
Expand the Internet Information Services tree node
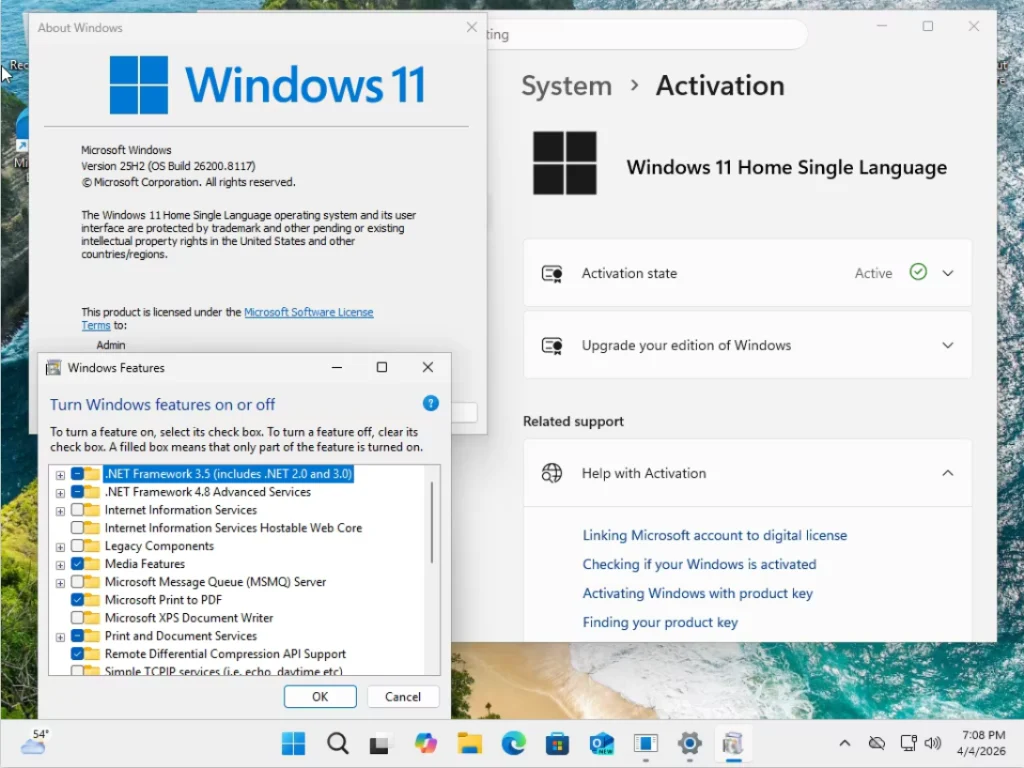(60, 510)
